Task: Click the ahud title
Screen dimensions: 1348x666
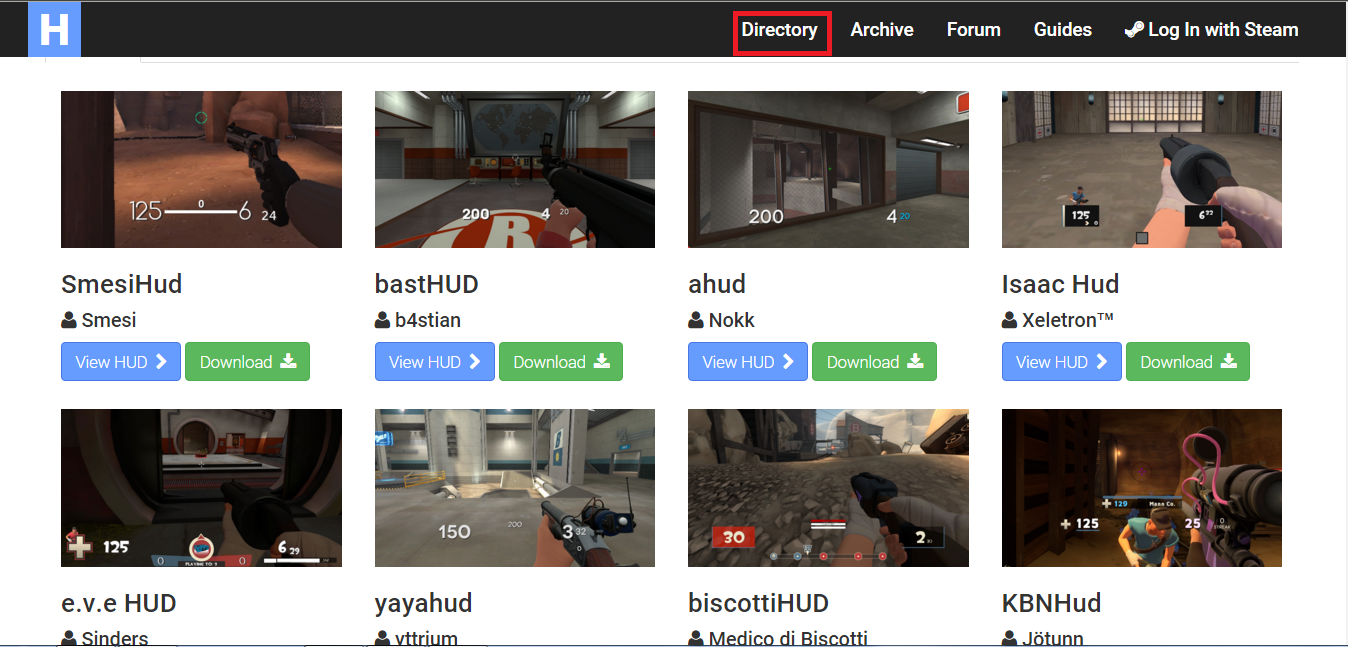Action: click(717, 284)
